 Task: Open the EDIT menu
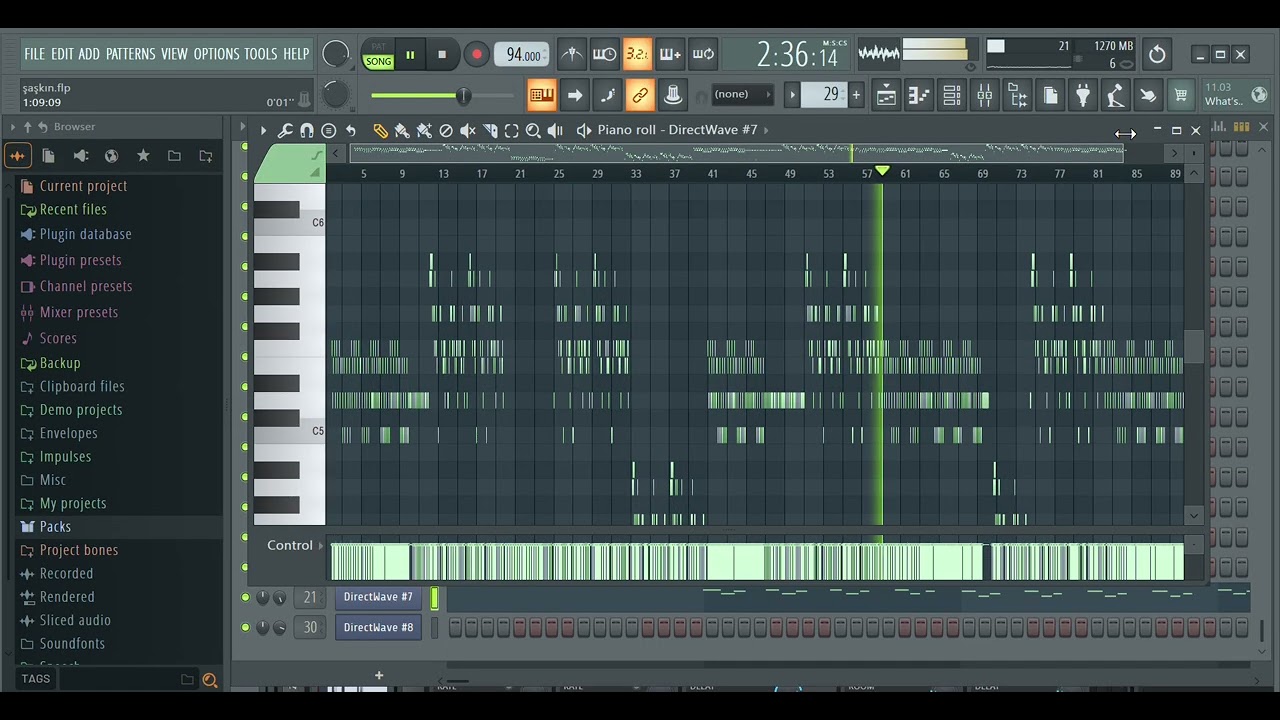(62, 54)
